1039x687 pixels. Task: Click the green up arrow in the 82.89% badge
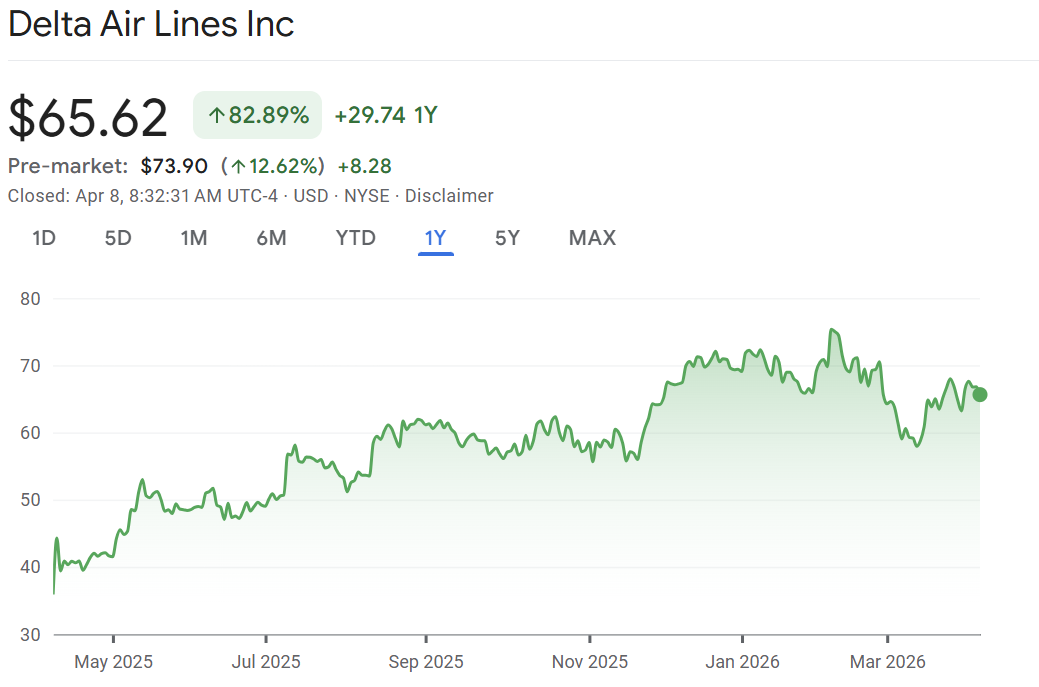point(216,116)
